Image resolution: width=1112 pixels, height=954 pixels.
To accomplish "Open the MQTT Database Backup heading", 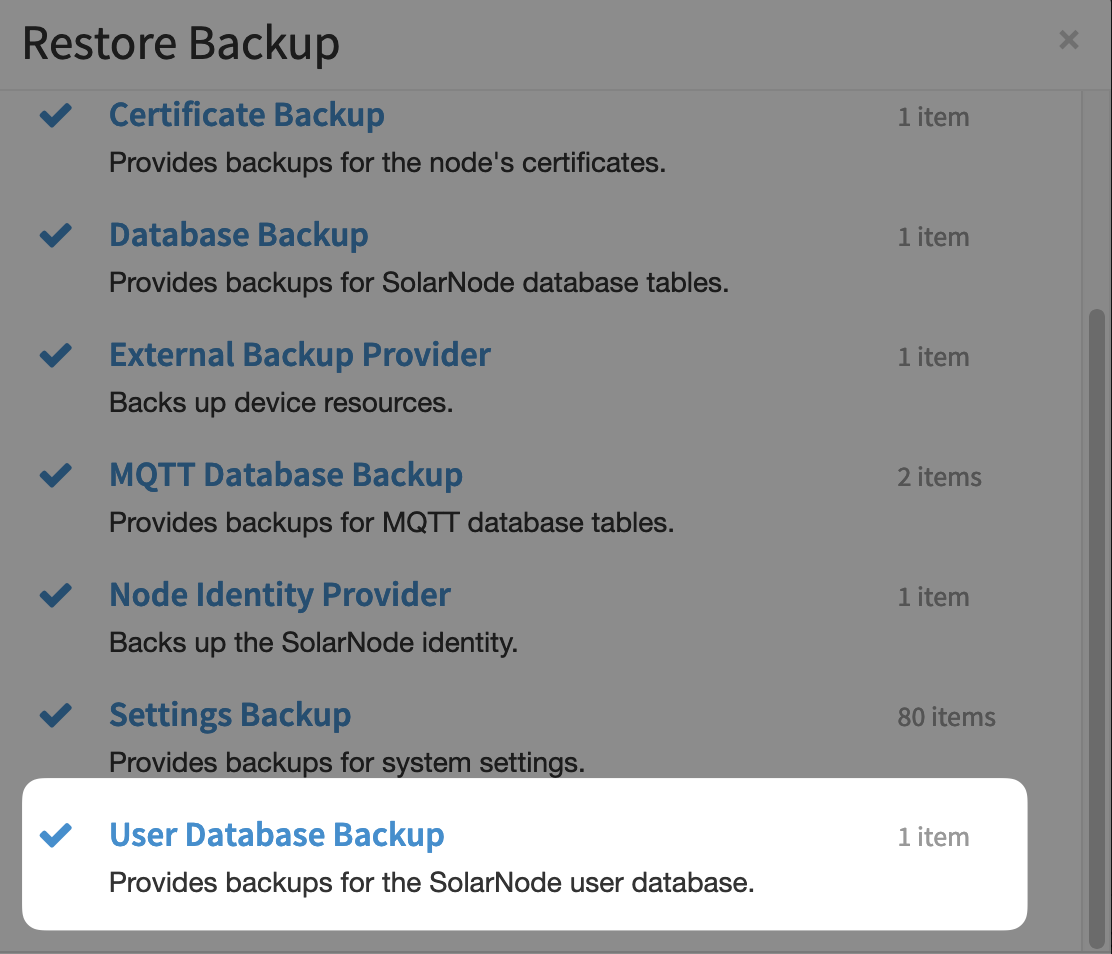I will 286,475.
